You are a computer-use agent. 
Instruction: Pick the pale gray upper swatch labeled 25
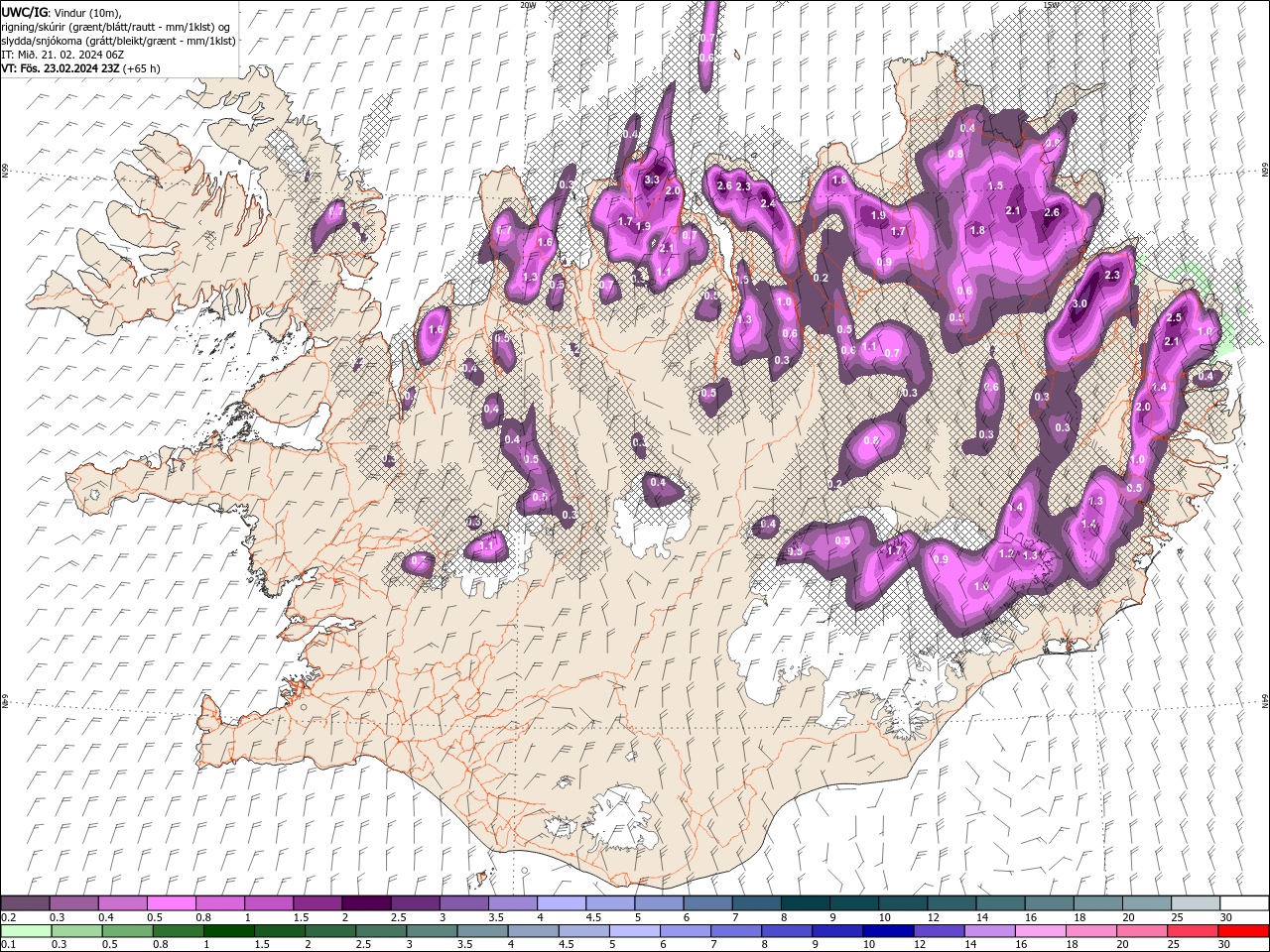click(1196, 903)
